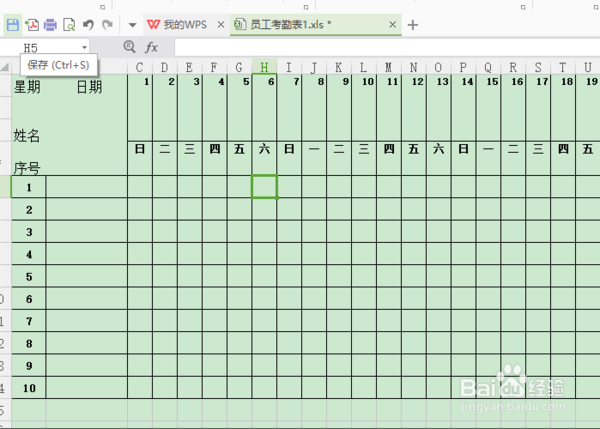
Task: Click the active cell H5
Action: pyautogui.click(x=264, y=187)
